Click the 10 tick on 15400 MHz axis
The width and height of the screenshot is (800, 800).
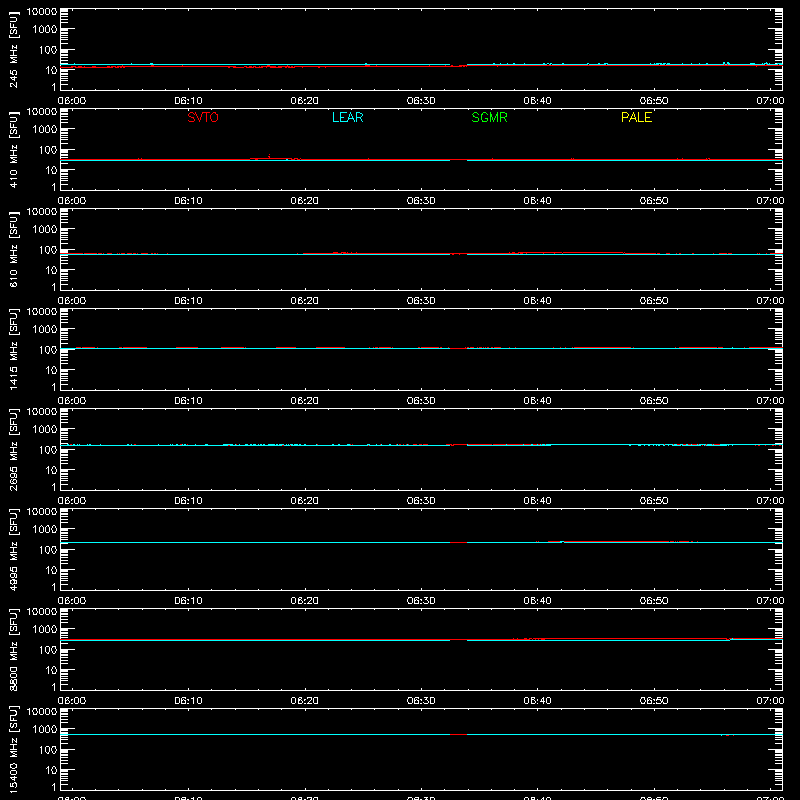pyautogui.click(x=51, y=770)
